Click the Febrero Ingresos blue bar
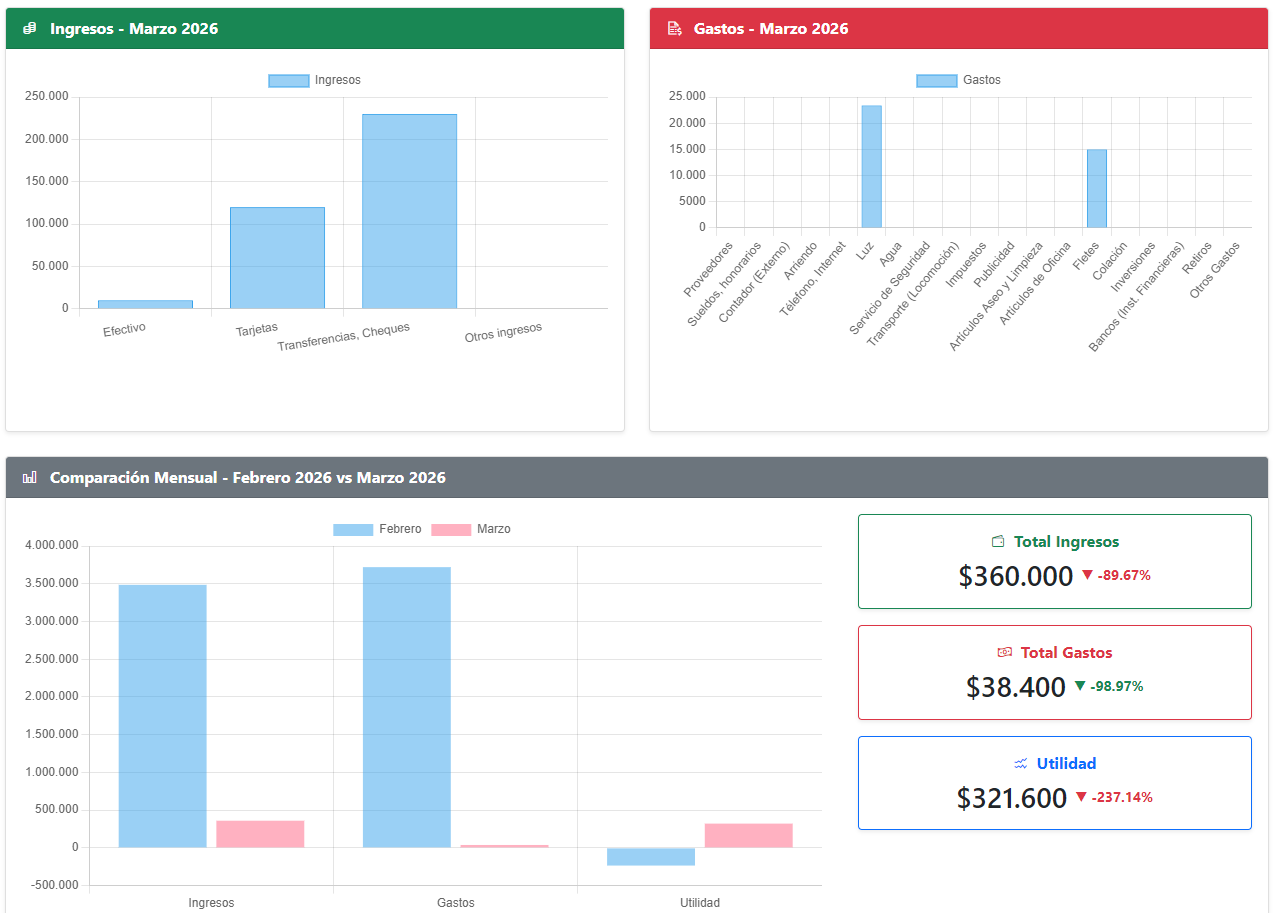The height and width of the screenshot is (913, 1274). pyautogui.click(x=162, y=716)
